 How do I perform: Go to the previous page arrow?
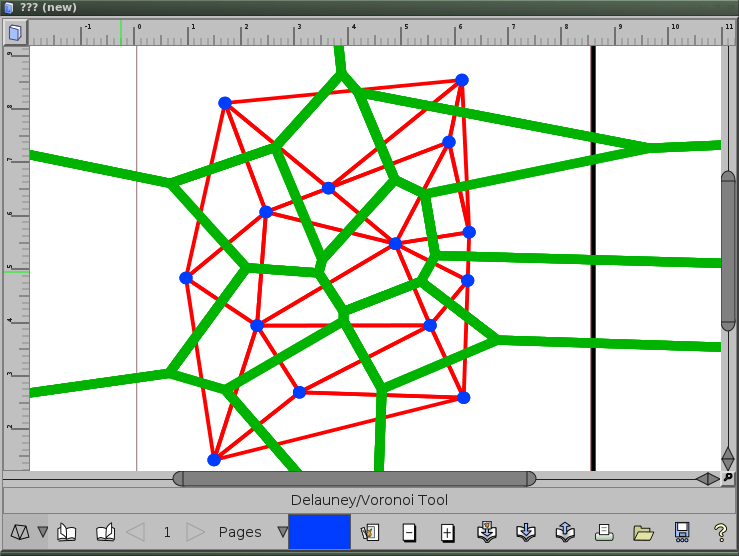pos(136,532)
